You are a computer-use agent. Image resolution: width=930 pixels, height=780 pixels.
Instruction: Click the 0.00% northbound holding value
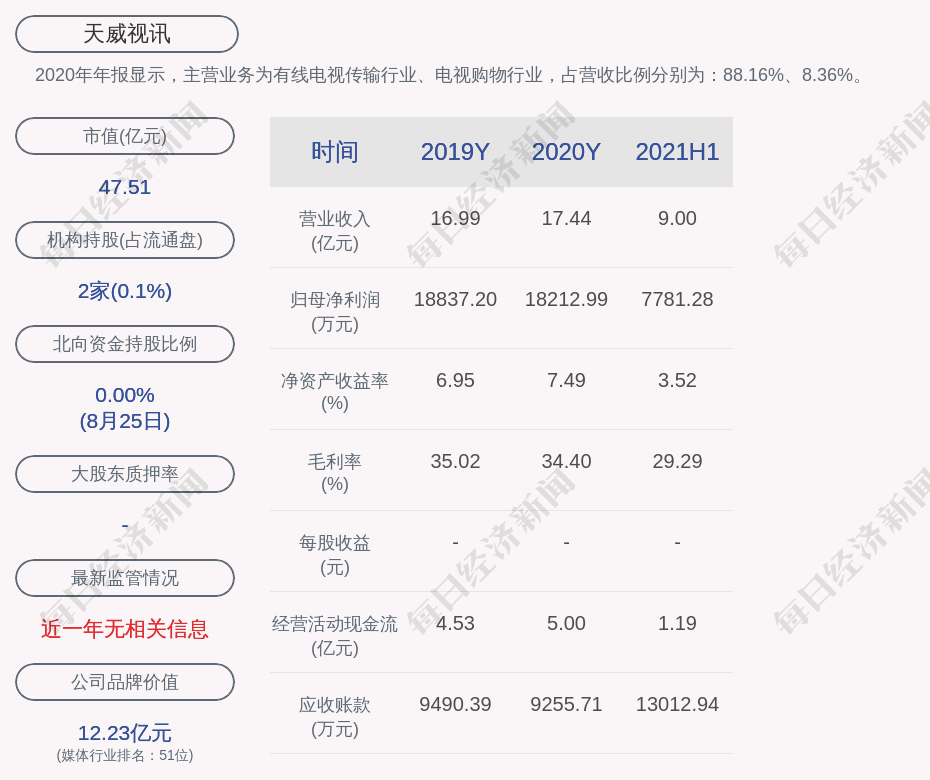[125, 395]
